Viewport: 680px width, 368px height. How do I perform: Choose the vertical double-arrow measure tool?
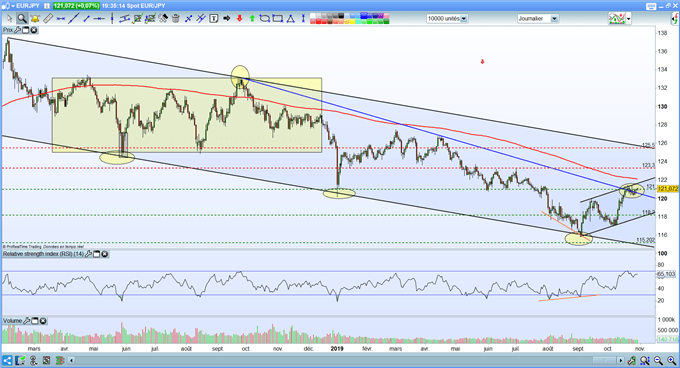303,19
